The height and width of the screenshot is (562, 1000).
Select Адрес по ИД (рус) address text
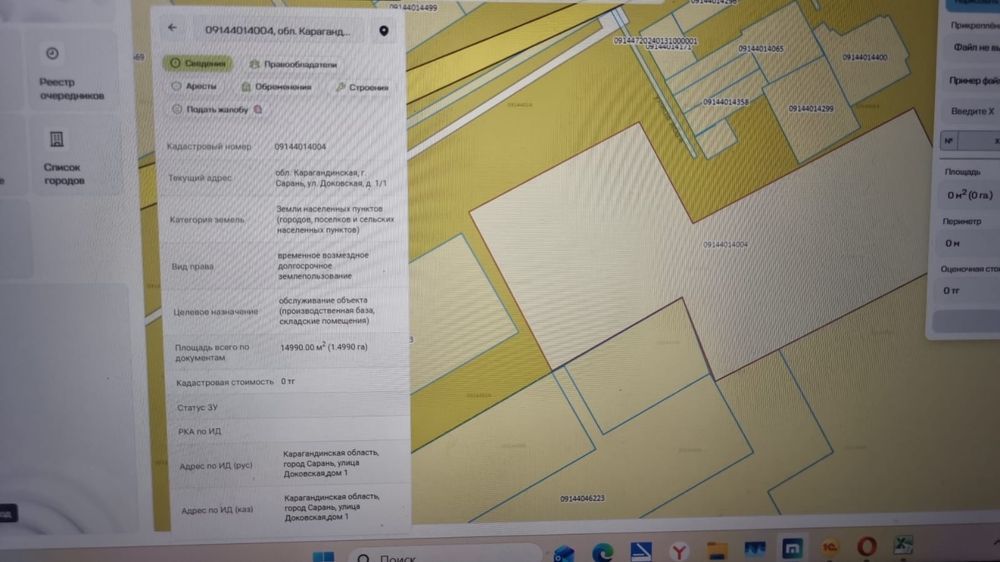(x=331, y=463)
